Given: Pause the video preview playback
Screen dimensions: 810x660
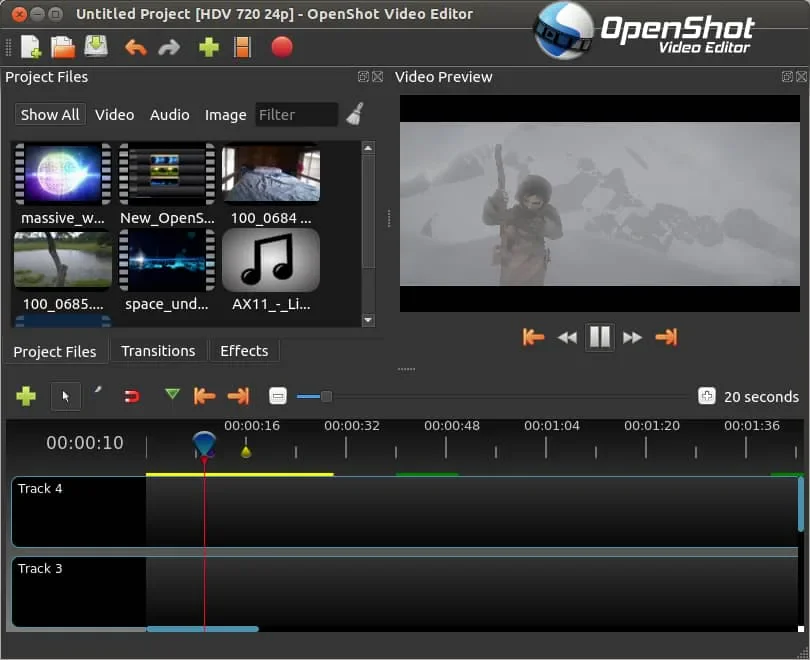Looking at the screenshot, I should [600, 337].
